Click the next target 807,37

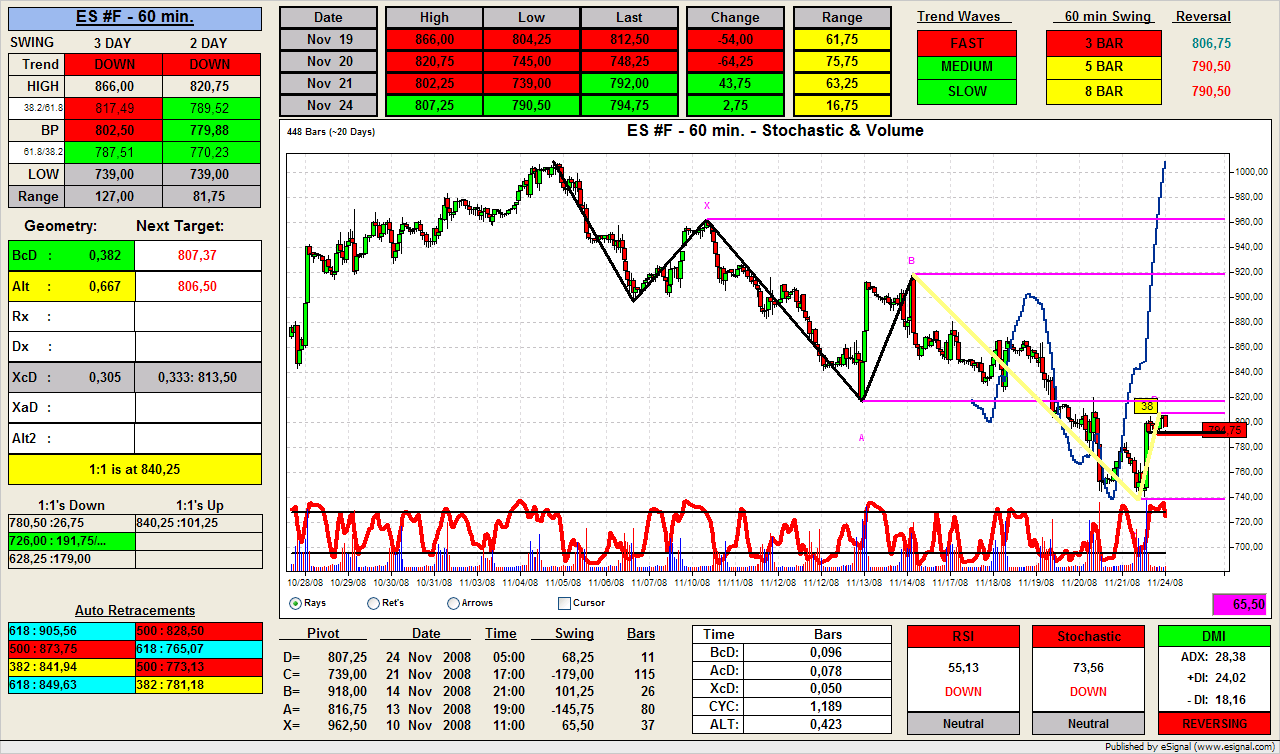tap(198, 255)
